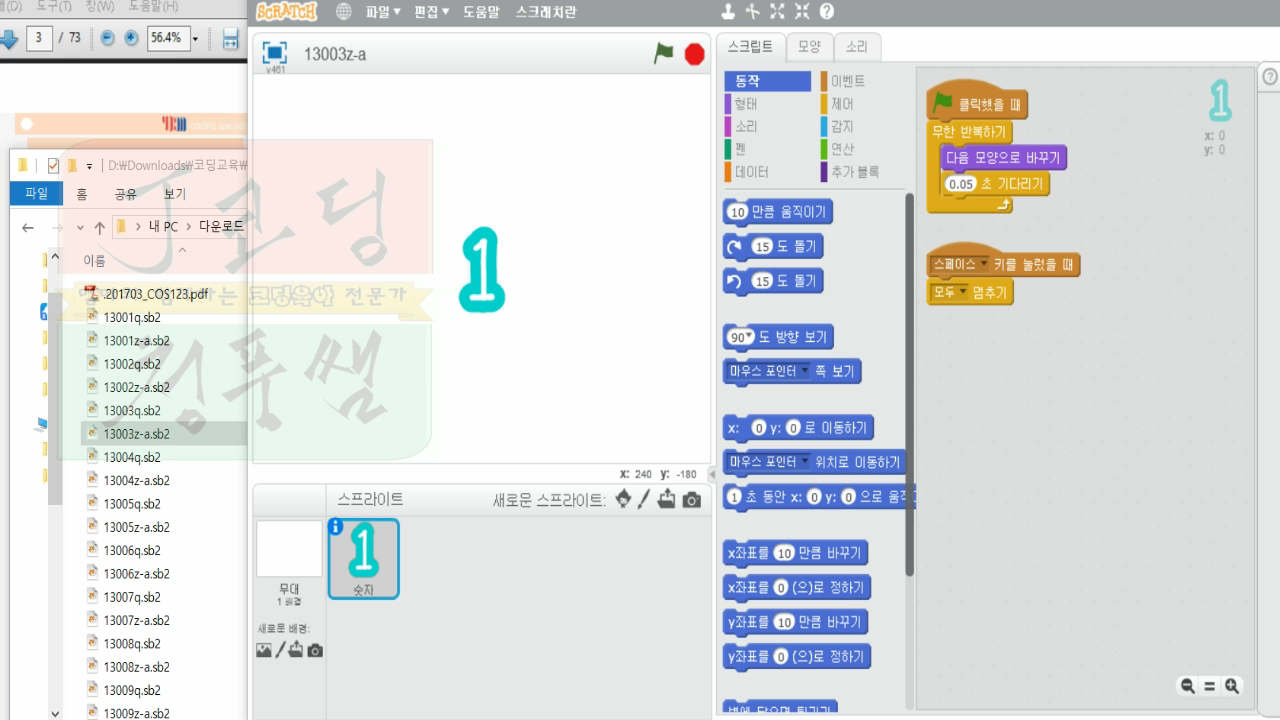Select the 숫자 sprite thumbnail

tap(363, 558)
